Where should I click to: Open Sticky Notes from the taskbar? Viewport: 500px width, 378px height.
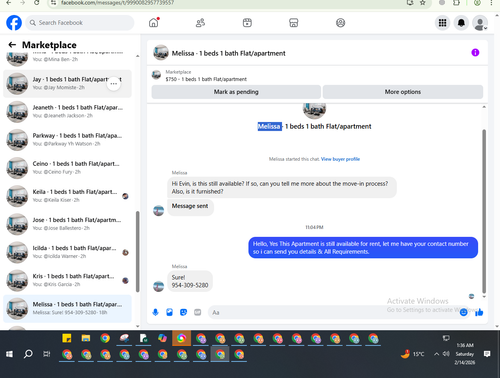67,338
